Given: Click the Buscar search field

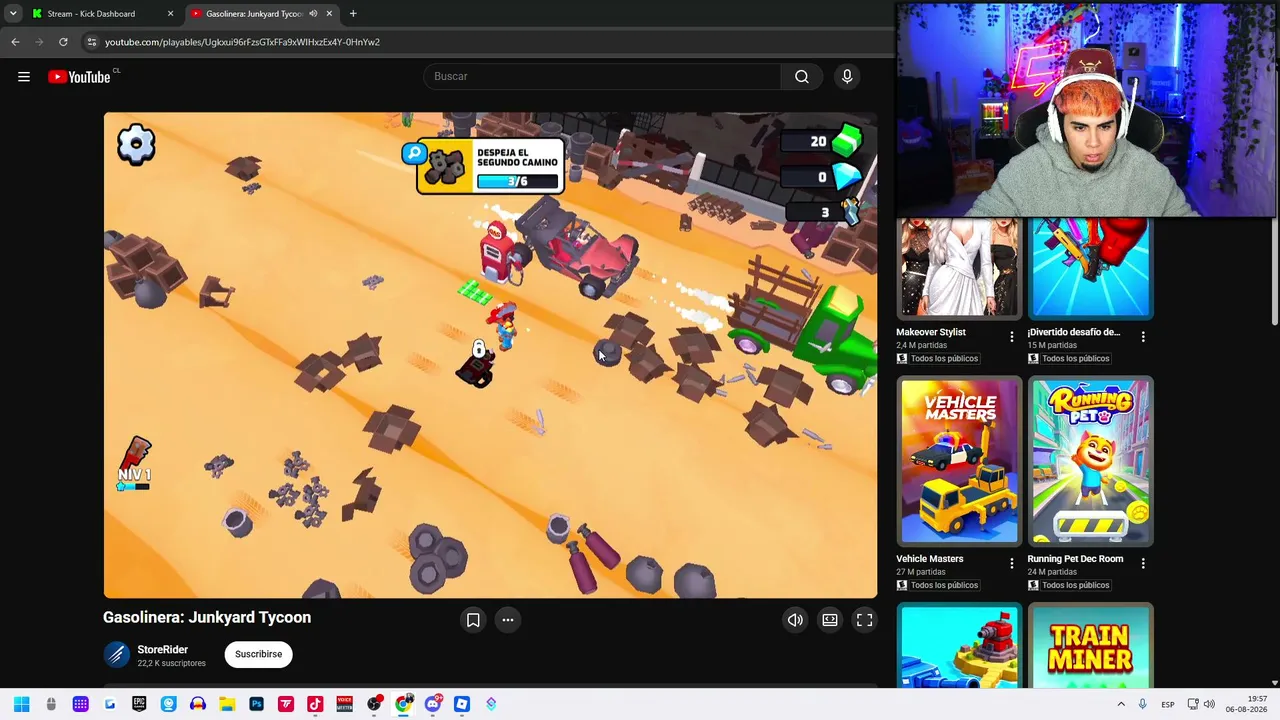Looking at the screenshot, I should click(x=602, y=77).
